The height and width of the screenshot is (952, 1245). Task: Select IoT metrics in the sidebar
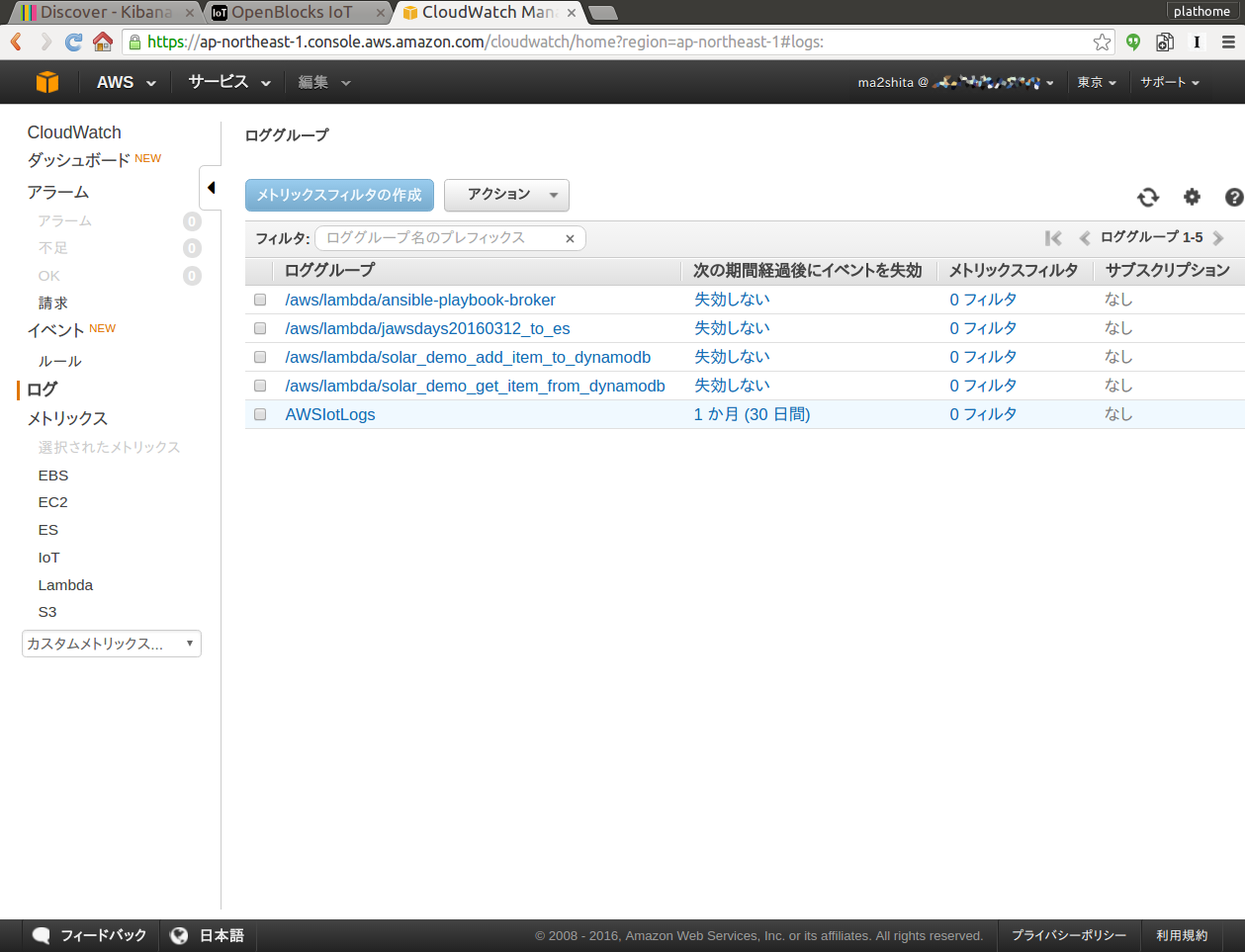pos(48,558)
